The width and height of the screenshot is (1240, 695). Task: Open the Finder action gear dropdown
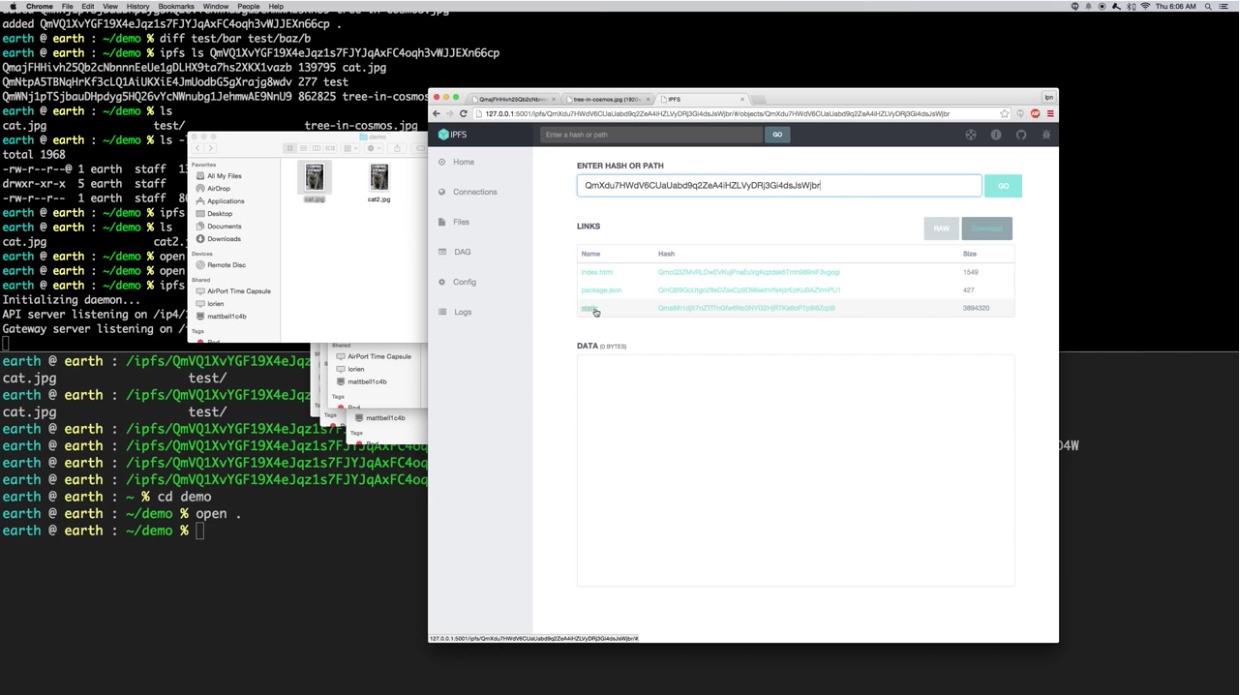(x=374, y=148)
